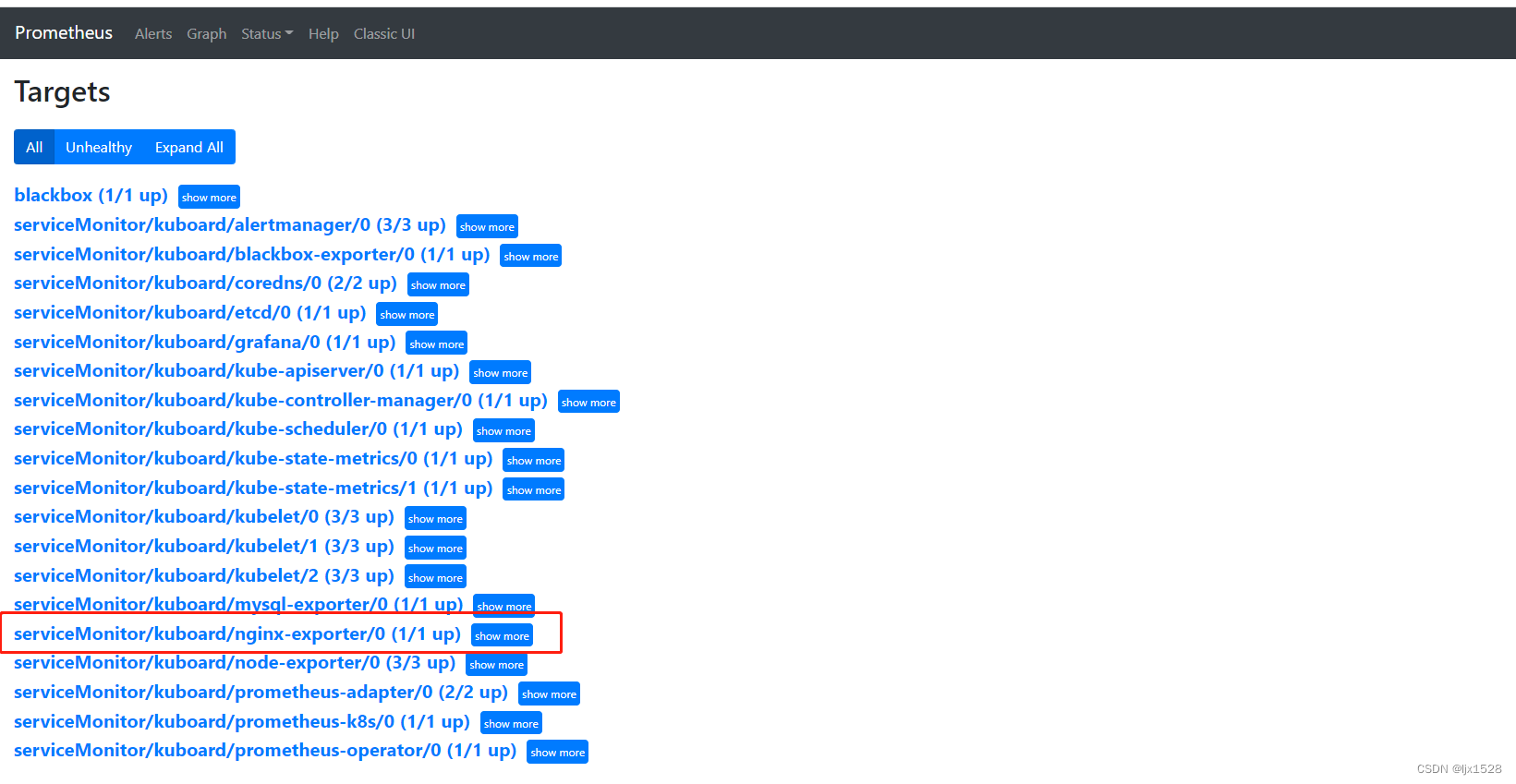The image size is (1516, 784).
Task: Switch to Classic UI
Action: (x=384, y=34)
